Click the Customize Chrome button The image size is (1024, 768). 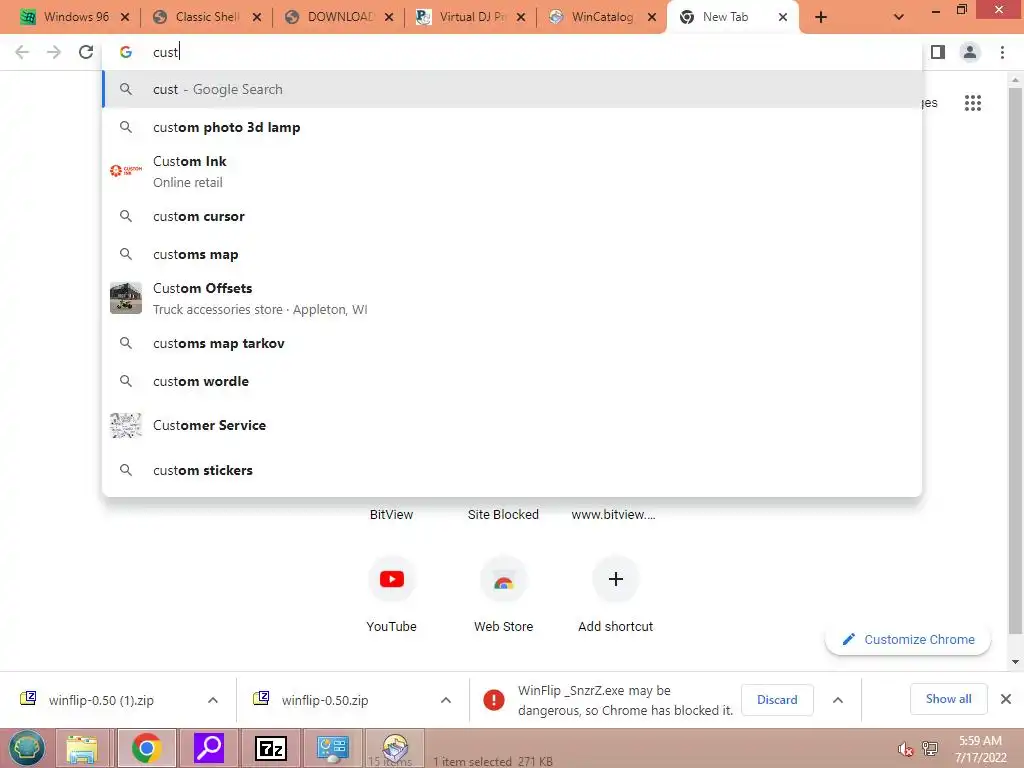pyautogui.click(x=908, y=639)
